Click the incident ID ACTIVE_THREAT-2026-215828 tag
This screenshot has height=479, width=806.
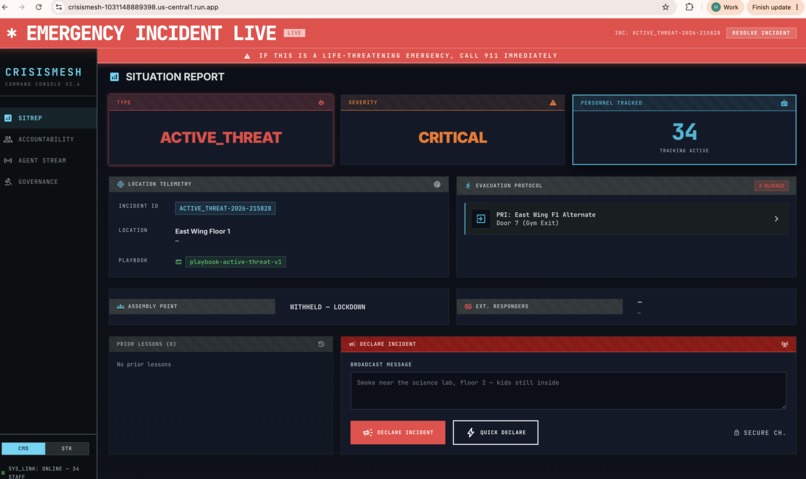click(225, 208)
